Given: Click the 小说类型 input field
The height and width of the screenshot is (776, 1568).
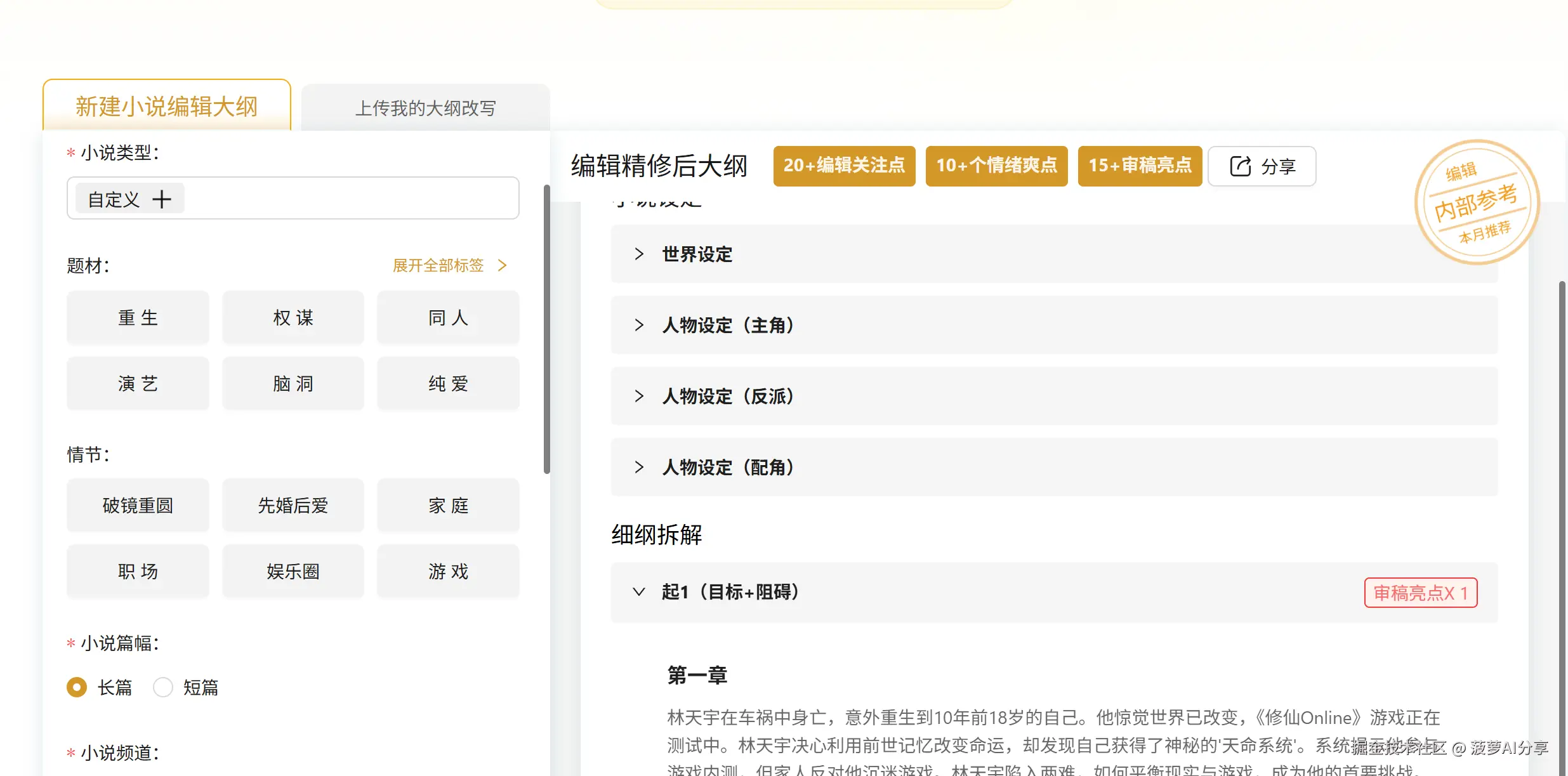Looking at the screenshot, I should click(x=349, y=199).
